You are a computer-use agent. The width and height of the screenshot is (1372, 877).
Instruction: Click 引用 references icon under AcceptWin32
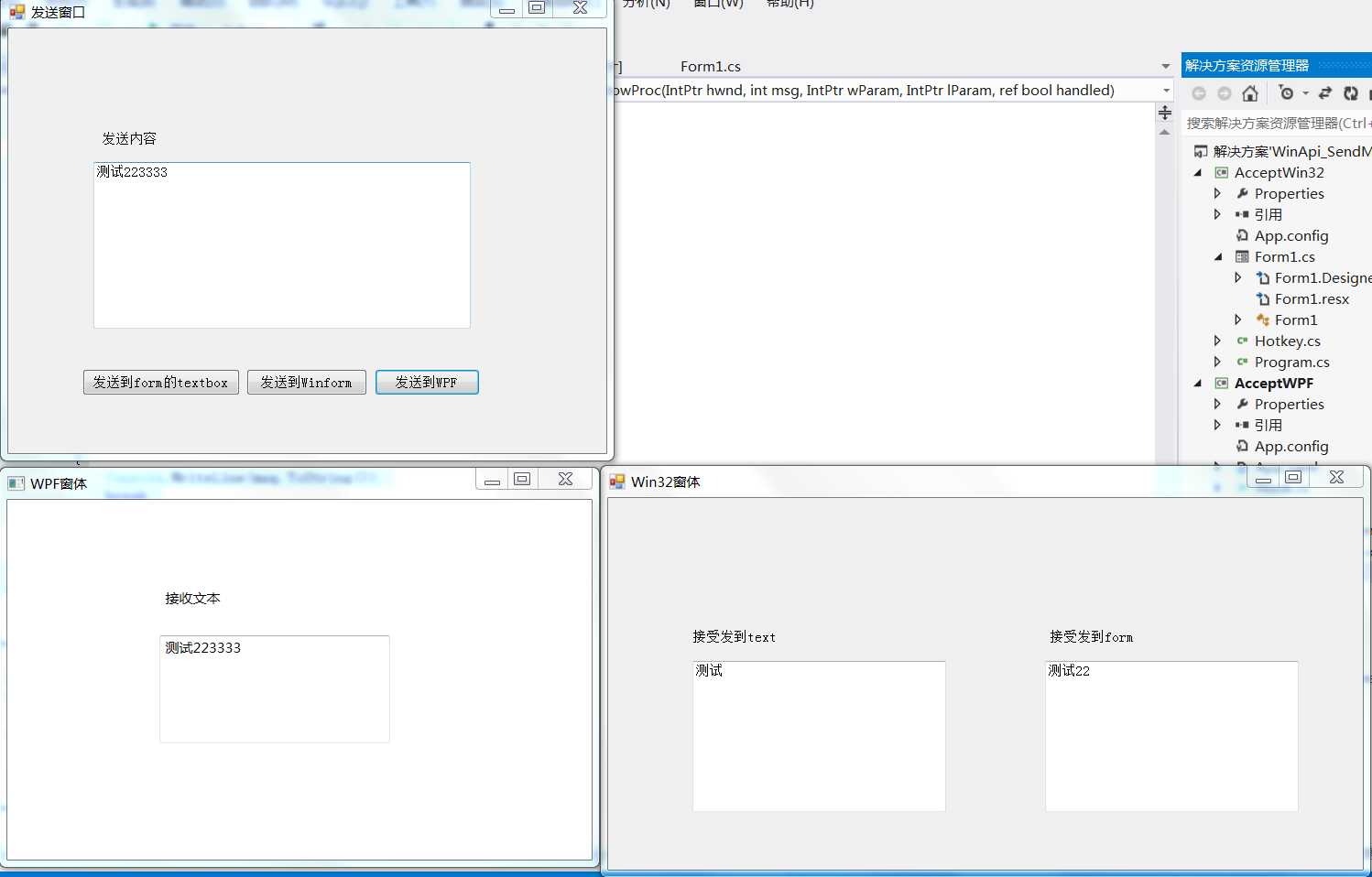(x=1242, y=214)
